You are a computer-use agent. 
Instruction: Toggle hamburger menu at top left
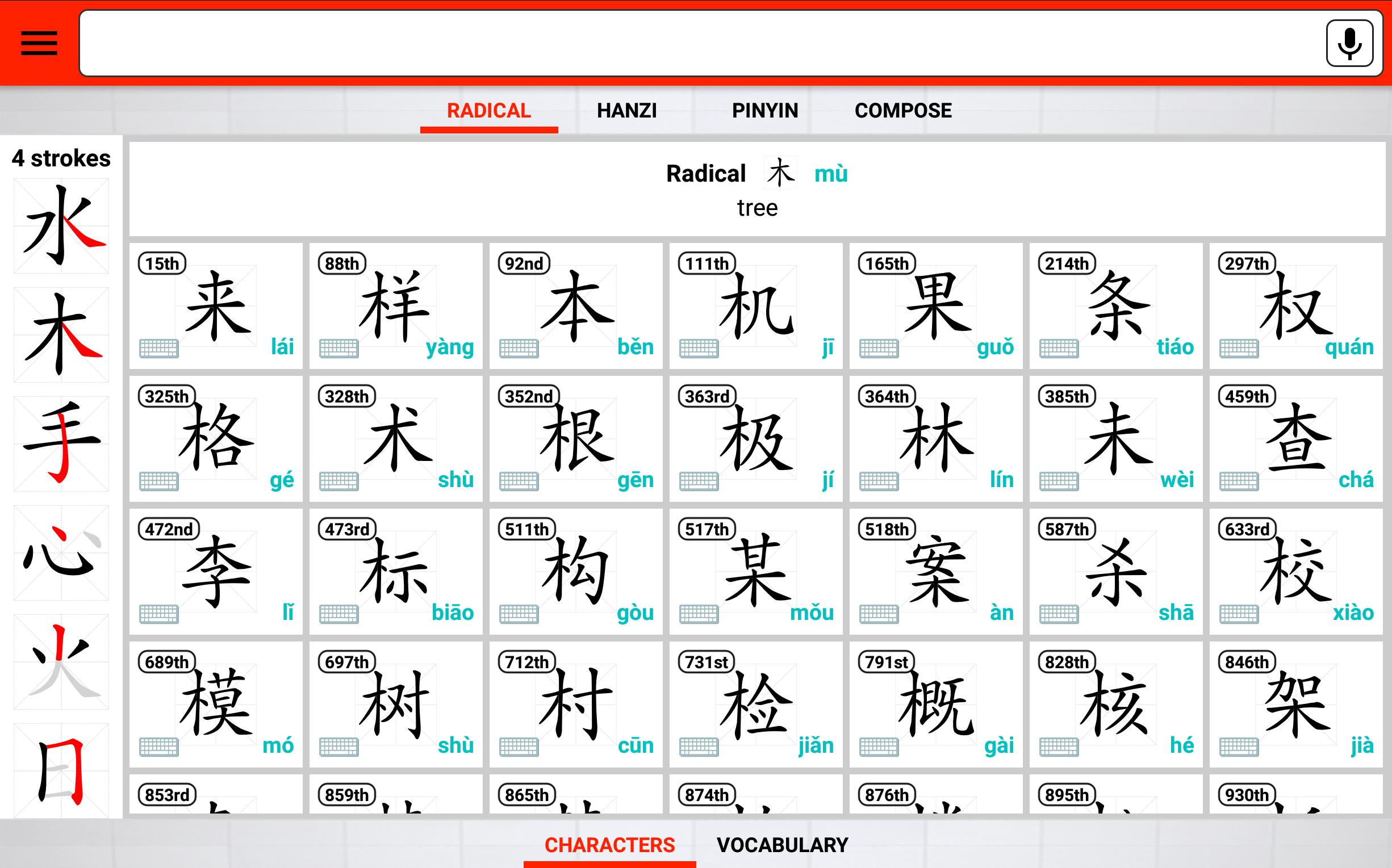pyautogui.click(x=40, y=43)
